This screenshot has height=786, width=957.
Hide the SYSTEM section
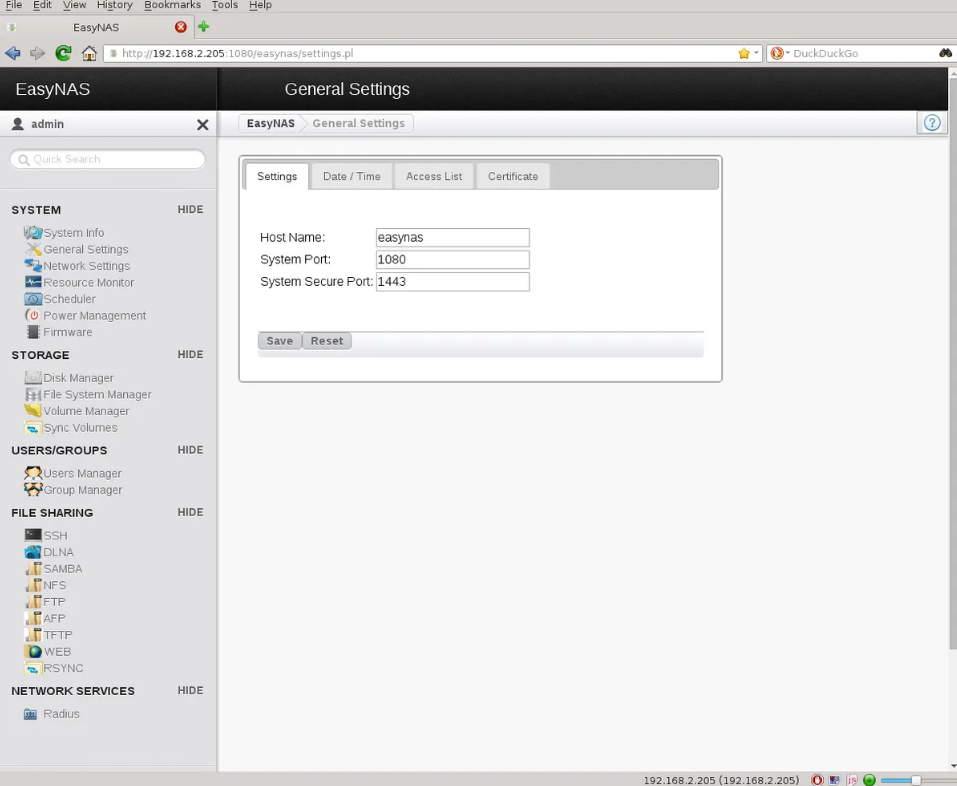tap(190, 209)
